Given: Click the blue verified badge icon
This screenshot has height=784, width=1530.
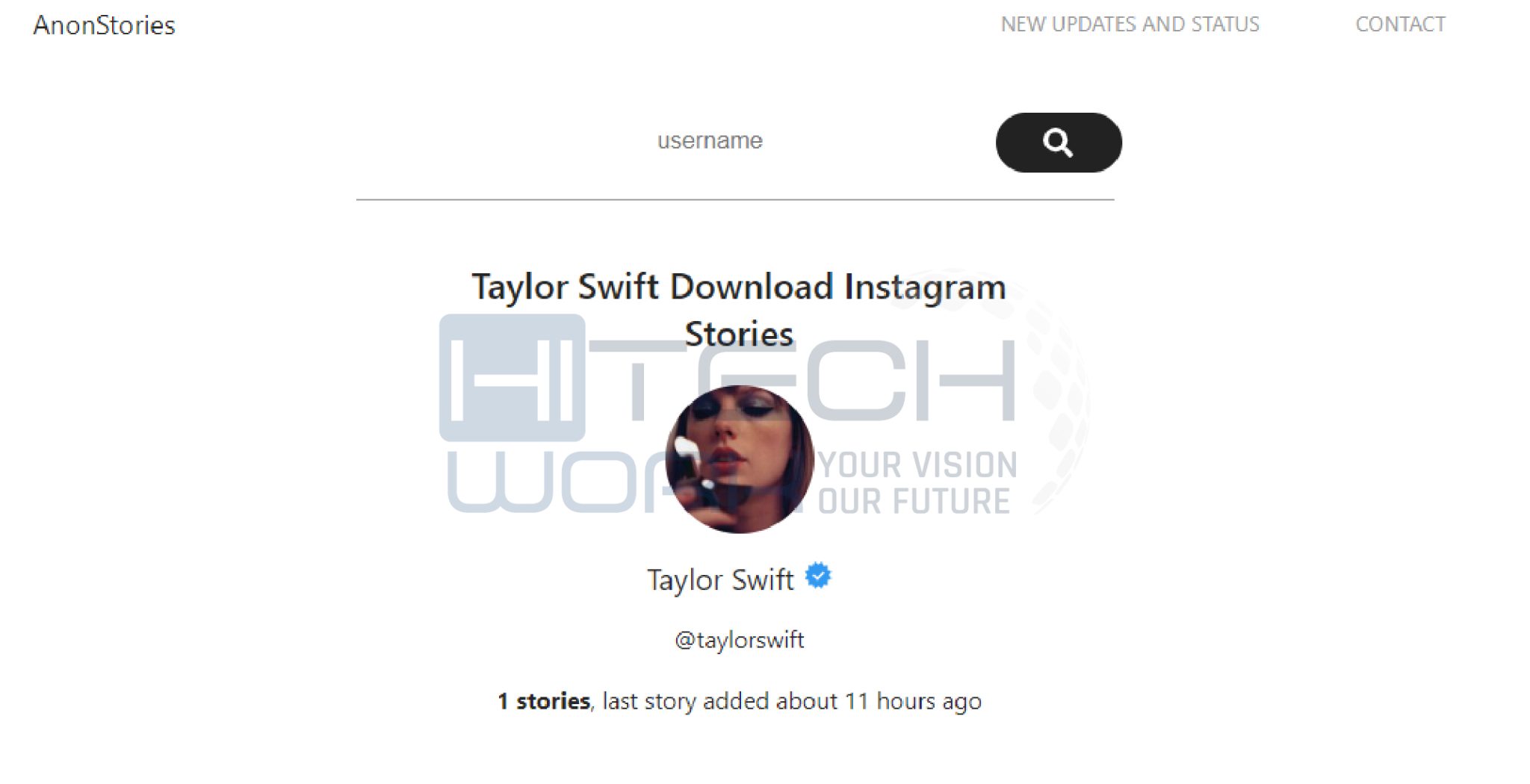Looking at the screenshot, I should [818, 576].
